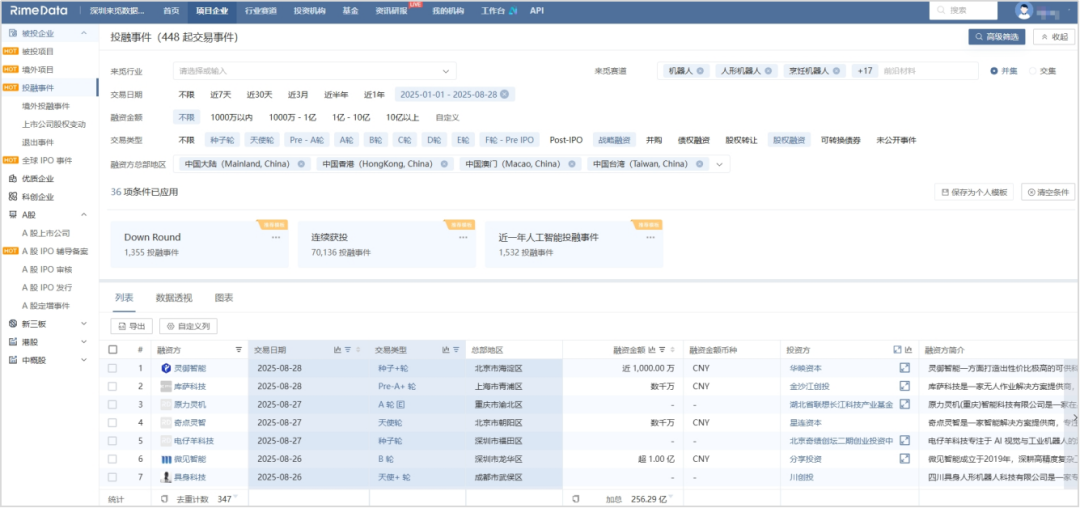Open the 来觅行业 dropdown
The height and width of the screenshot is (508, 1080).
coord(314,71)
